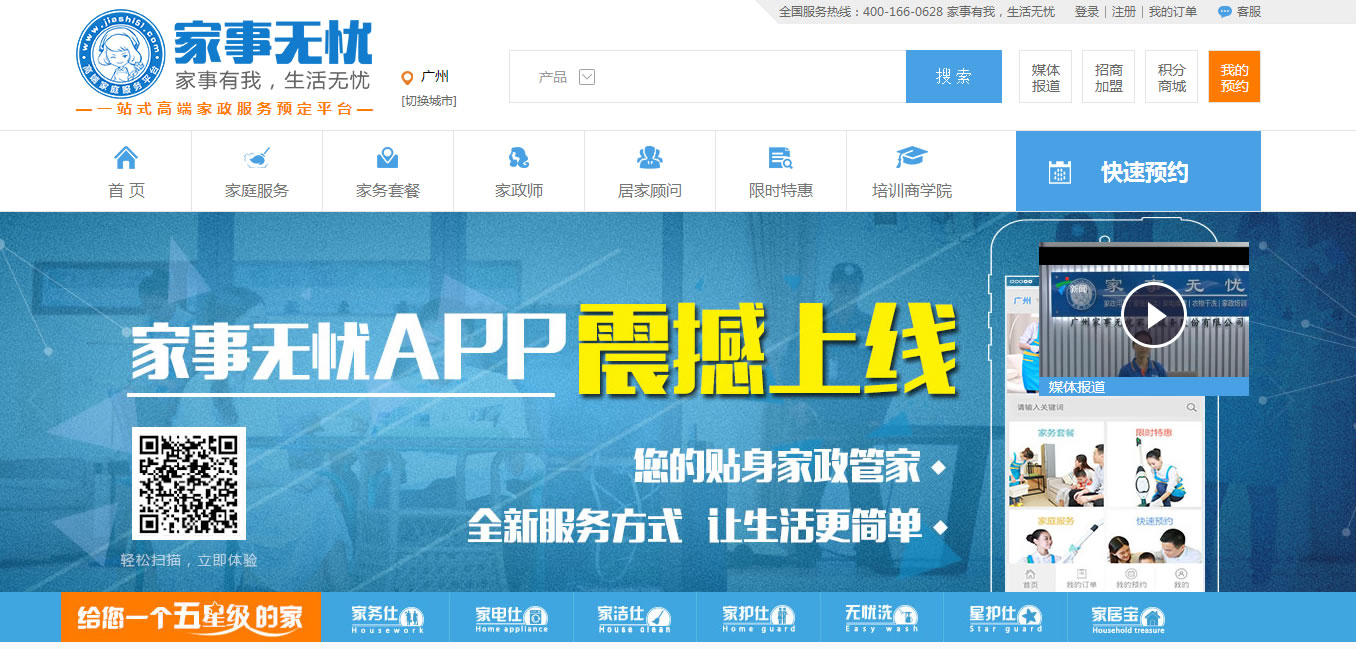1356x649 pixels.
Task: Click the 注册 link in the top bar
Action: click(1124, 12)
